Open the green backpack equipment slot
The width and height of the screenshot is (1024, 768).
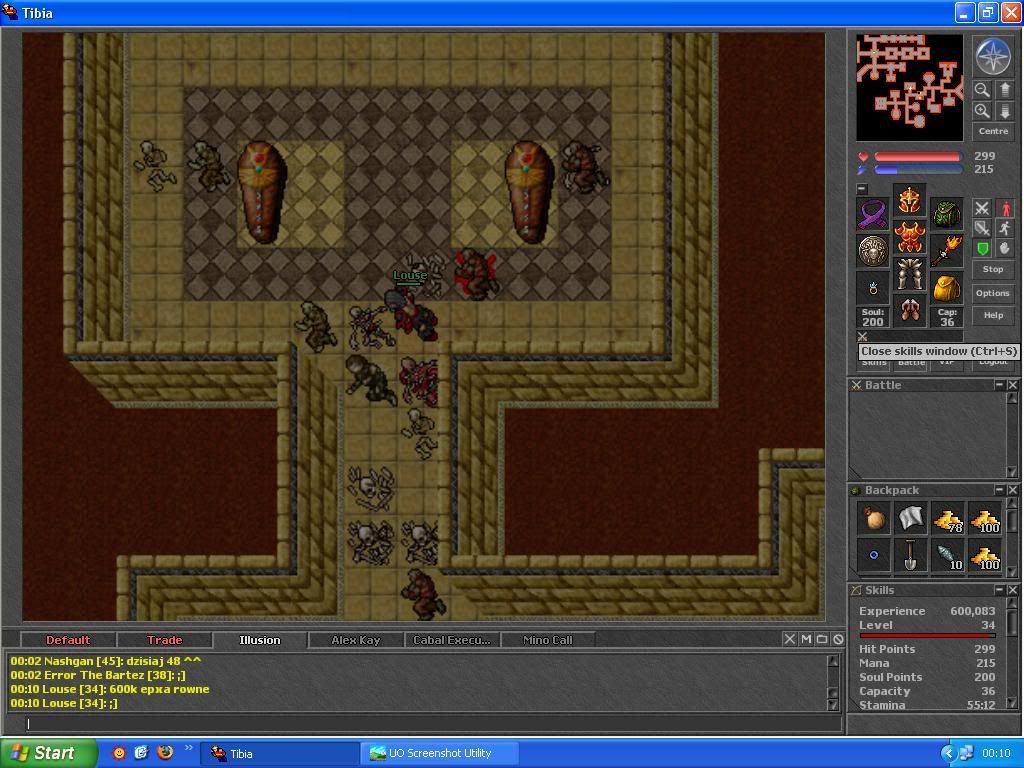947,214
